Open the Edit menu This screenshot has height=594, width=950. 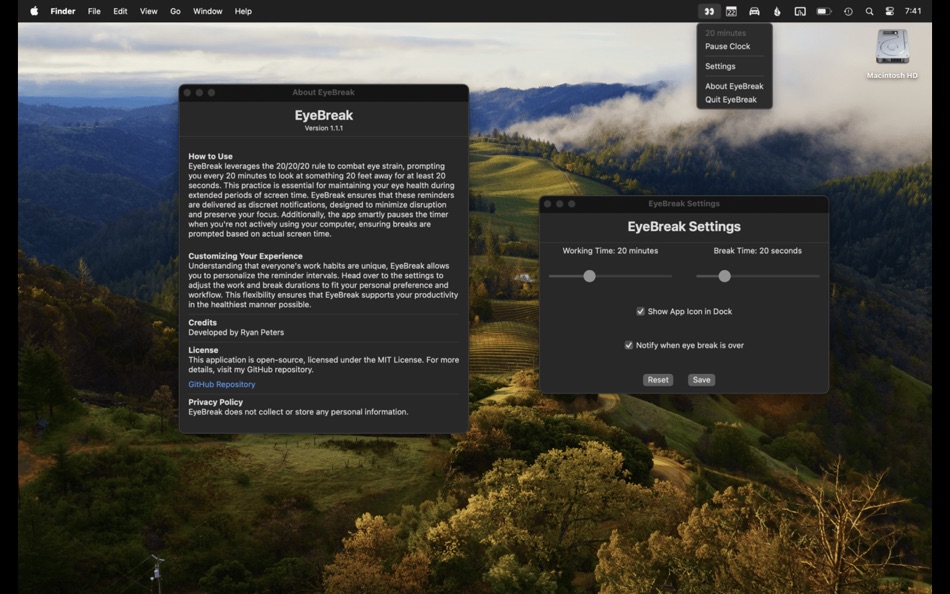120,11
